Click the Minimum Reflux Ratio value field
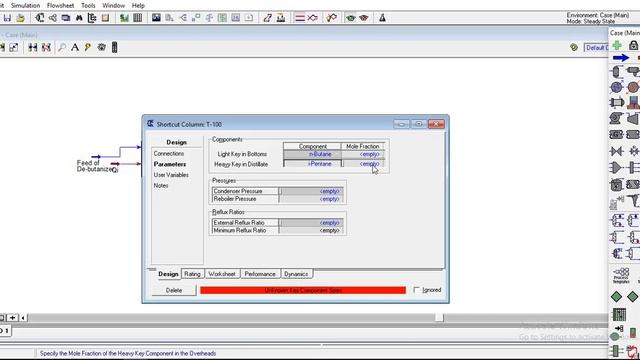640x360 pixels. point(311,230)
